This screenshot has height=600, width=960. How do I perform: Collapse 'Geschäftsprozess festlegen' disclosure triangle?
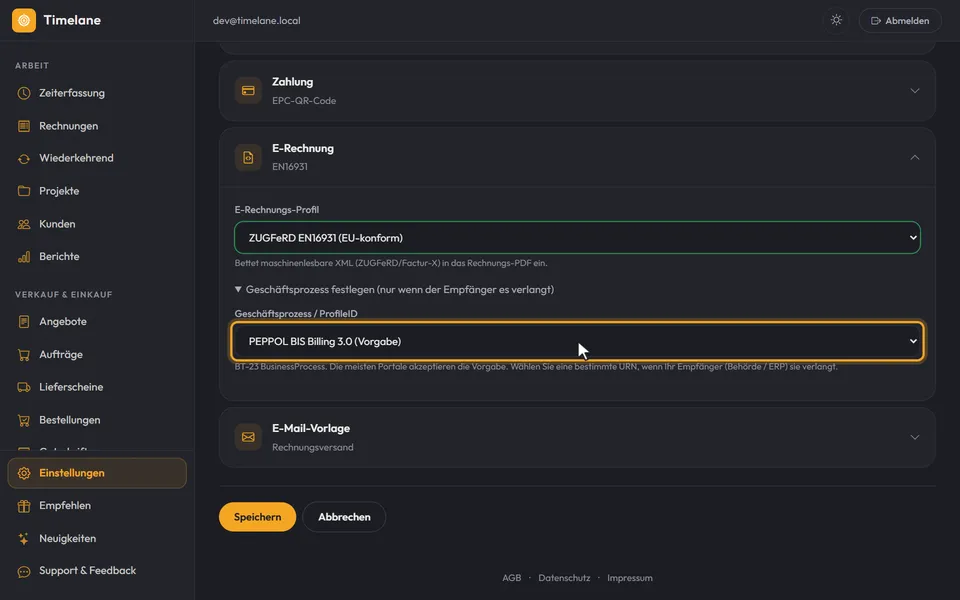[x=238, y=289]
